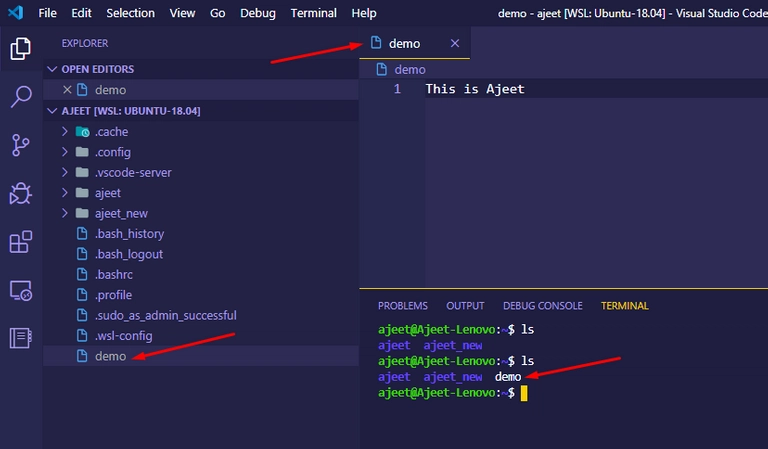Click the file icon of .bashrc
This screenshot has width=768, height=449.
[82, 274]
